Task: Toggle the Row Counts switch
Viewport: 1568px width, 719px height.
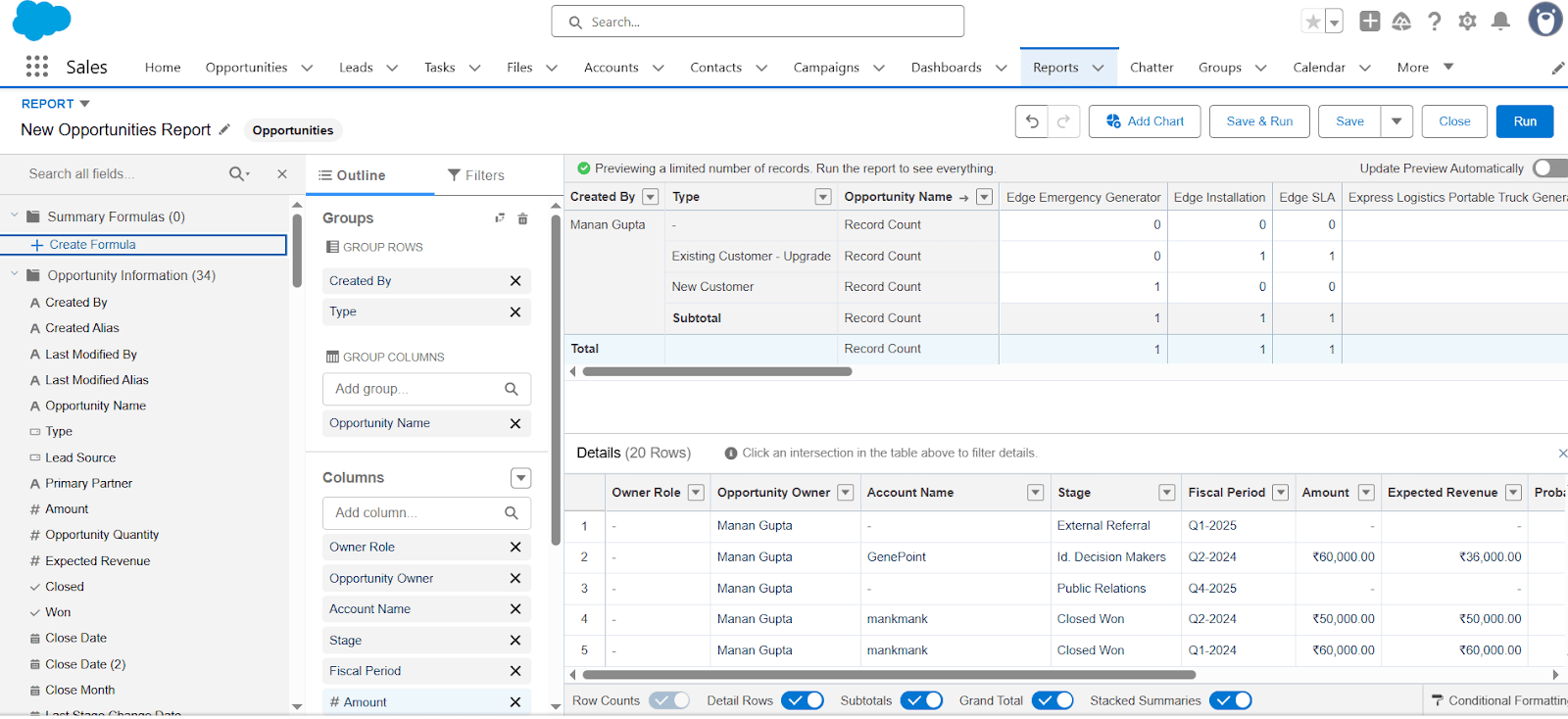Action: coord(669,700)
